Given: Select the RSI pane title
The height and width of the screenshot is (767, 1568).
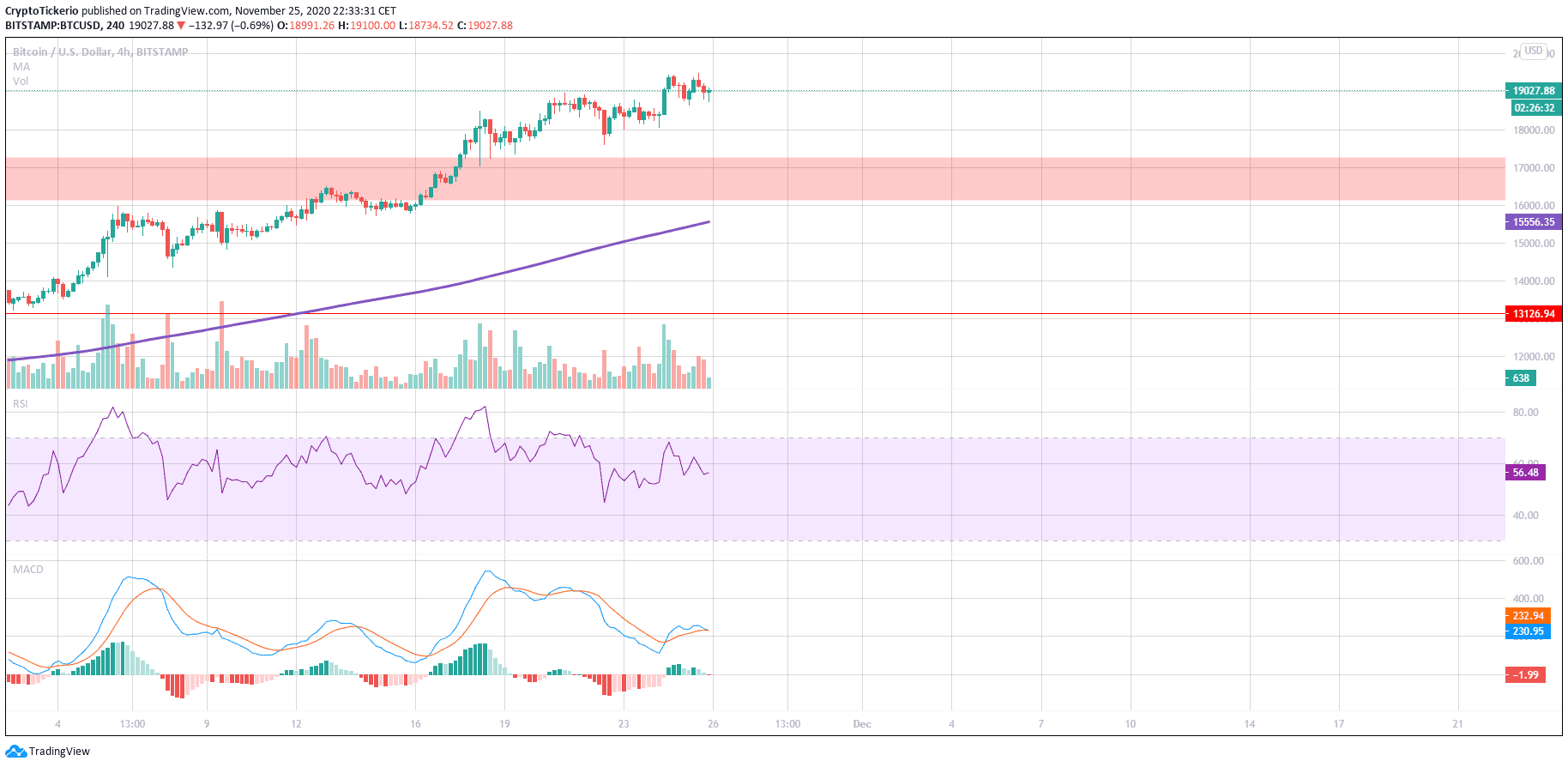Looking at the screenshot, I should 20,404.
